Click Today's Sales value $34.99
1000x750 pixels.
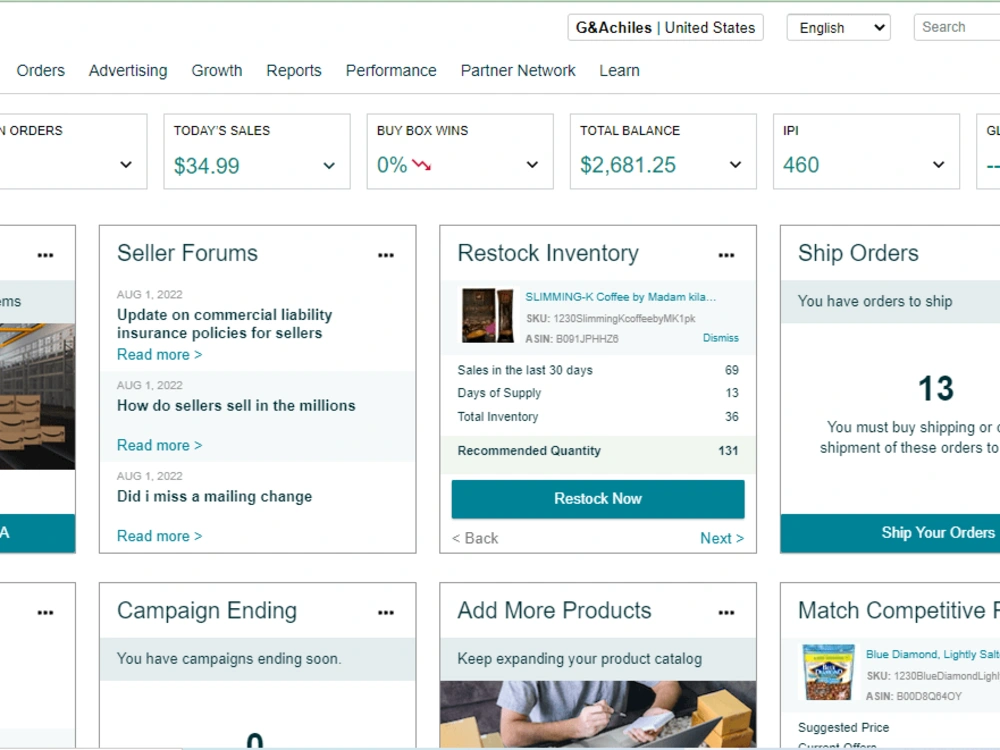click(x=207, y=166)
